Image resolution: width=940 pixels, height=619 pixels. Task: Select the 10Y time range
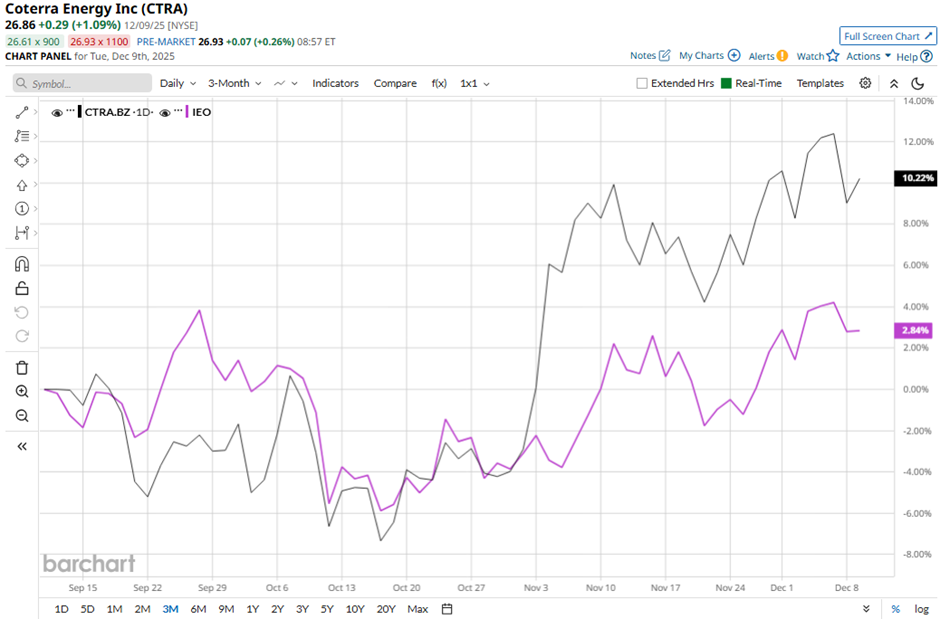point(355,609)
